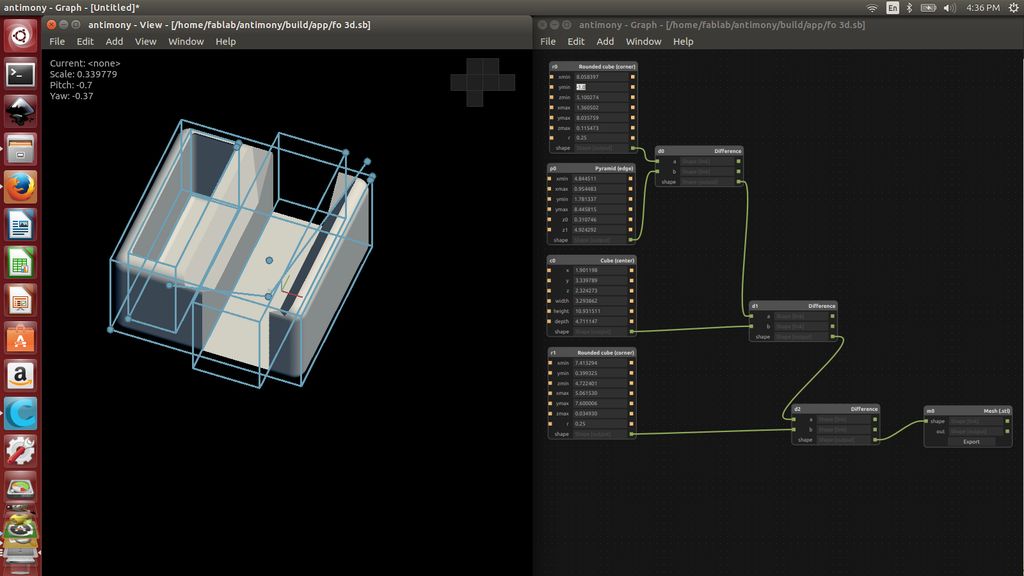Image resolution: width=1024 pixels, height=576 pixels.
Task: Open View menu in the View window
Action: [x=146, y=42]
